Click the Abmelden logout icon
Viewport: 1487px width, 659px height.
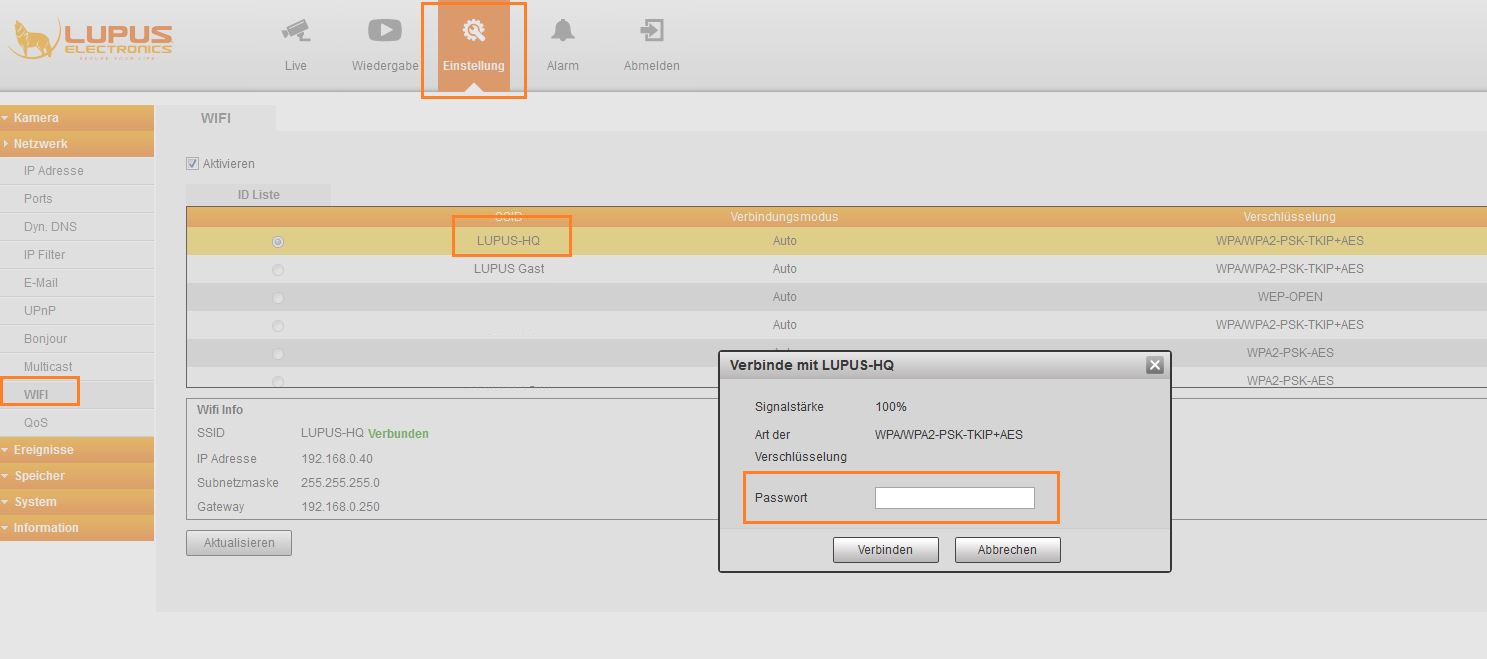point(652,31)
